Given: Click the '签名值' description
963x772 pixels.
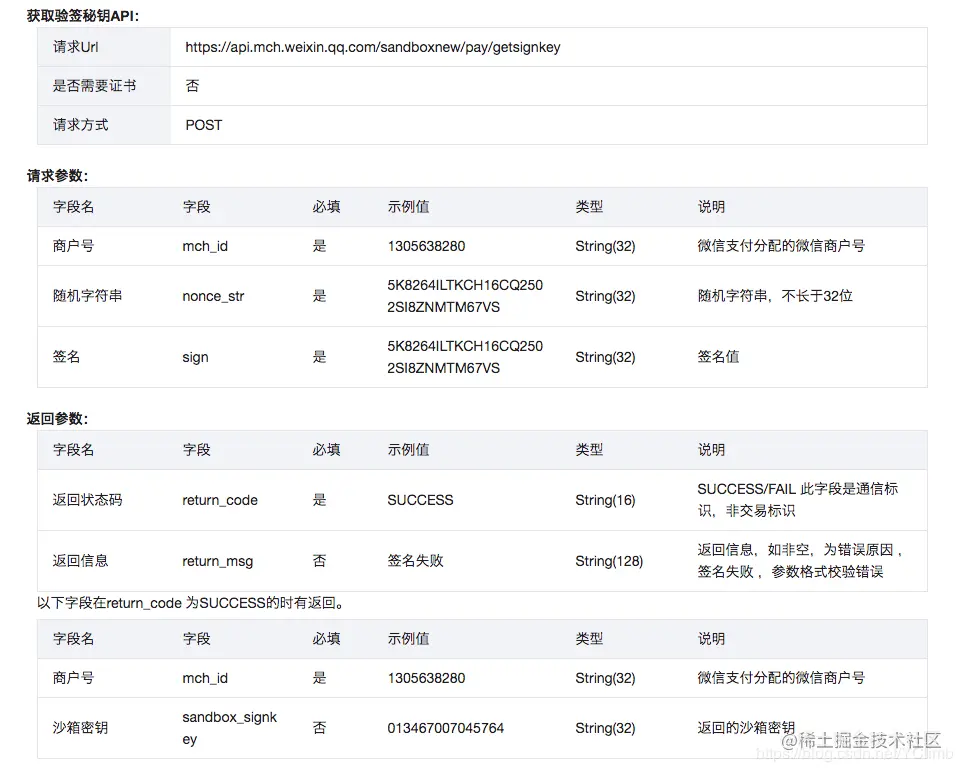Looking at the screenshot, I should (x=718, y=356).
